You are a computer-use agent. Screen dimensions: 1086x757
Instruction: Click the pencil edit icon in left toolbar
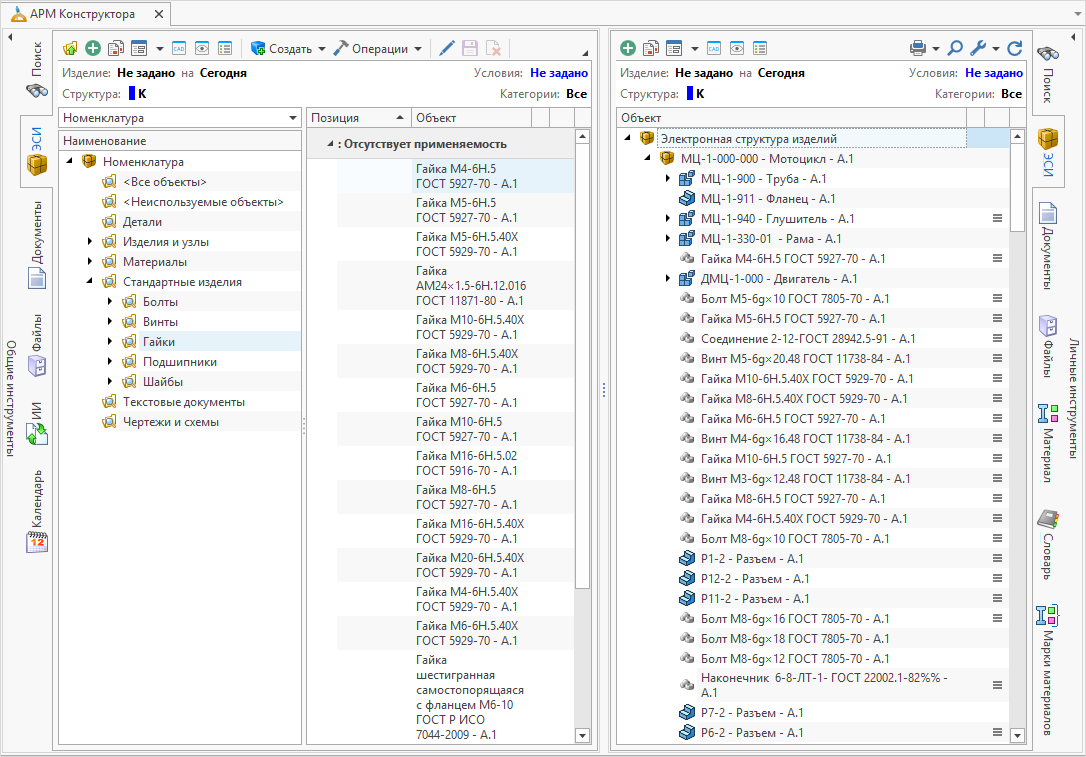click(x=447, y=48)
